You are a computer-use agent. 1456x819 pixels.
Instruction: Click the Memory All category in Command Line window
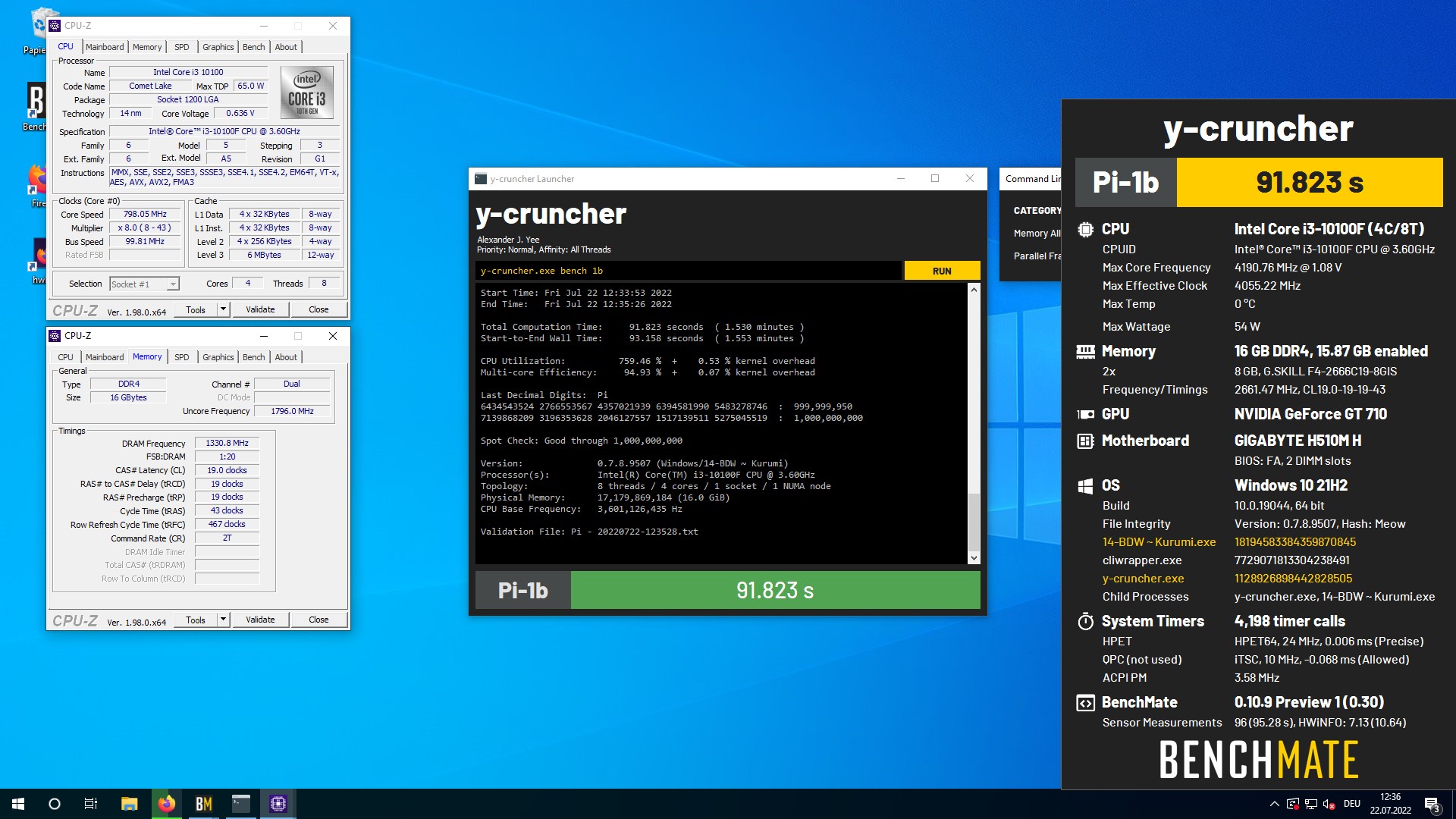coord(1037,234)
